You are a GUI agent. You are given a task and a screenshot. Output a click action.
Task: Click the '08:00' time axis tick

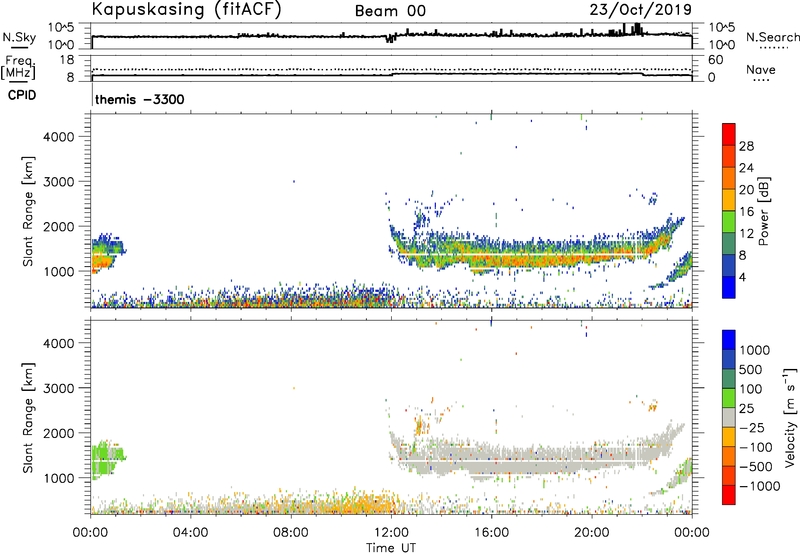291,533
